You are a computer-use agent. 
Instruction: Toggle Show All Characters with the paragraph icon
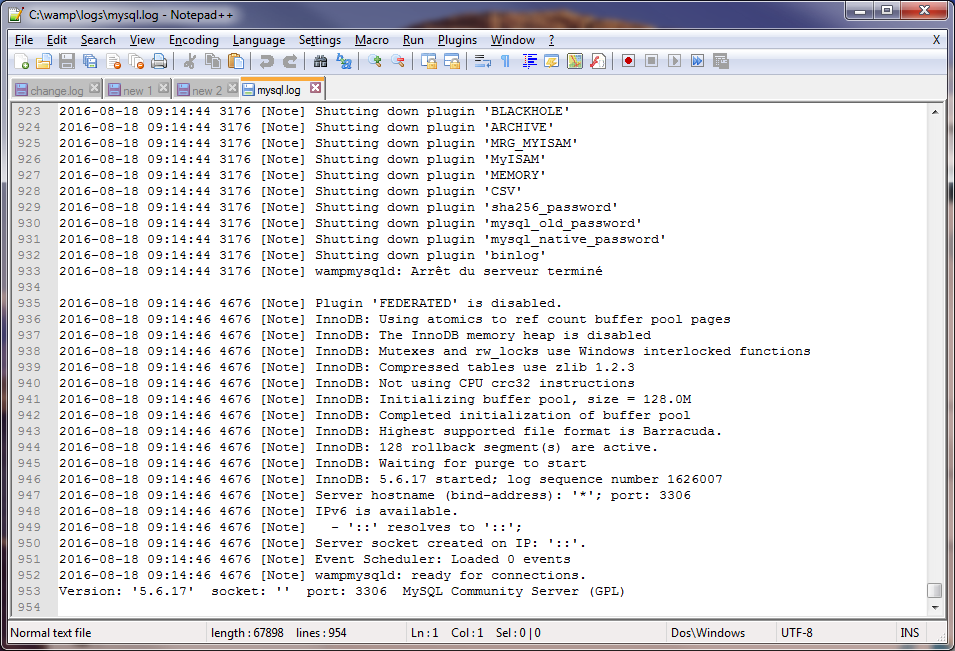tap(505, 61)
